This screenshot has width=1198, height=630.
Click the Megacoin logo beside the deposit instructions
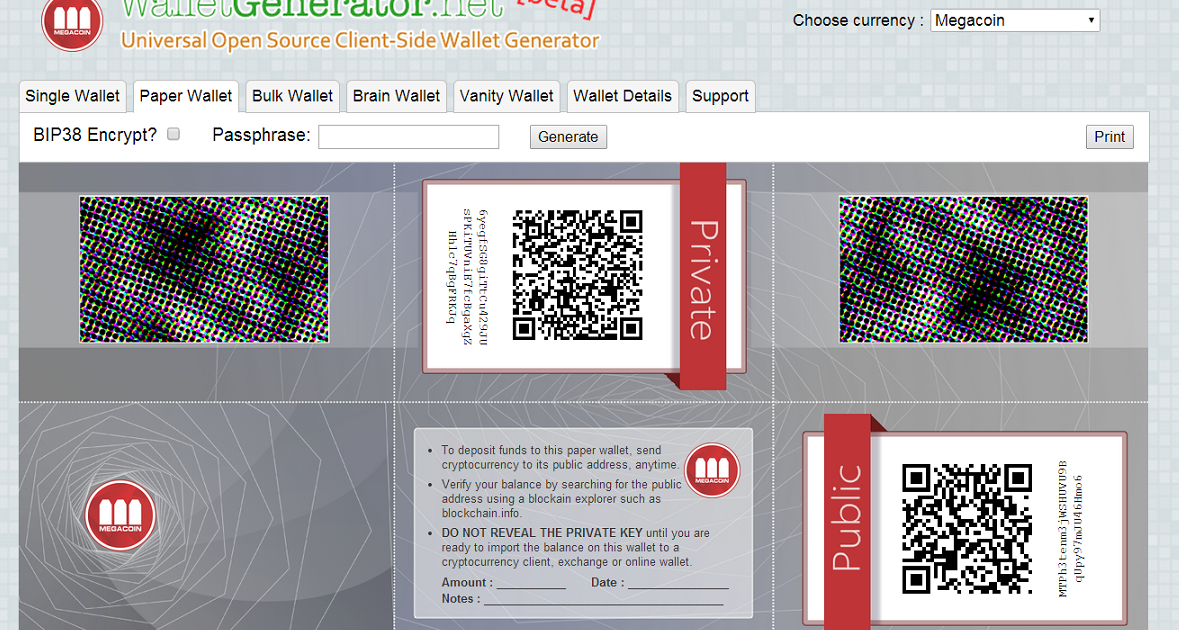(x=712, y=470)
